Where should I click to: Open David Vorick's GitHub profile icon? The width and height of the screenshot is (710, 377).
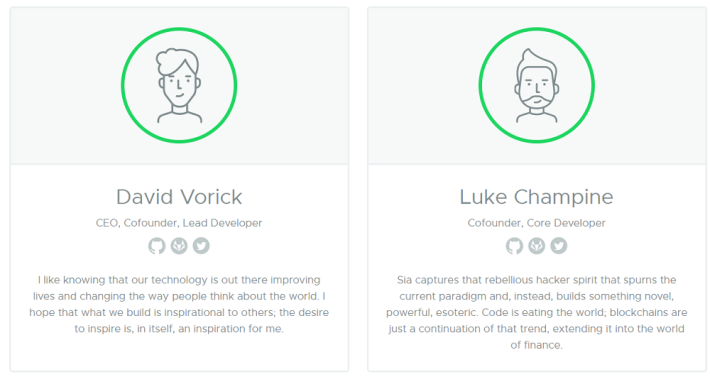click(157, 246)
